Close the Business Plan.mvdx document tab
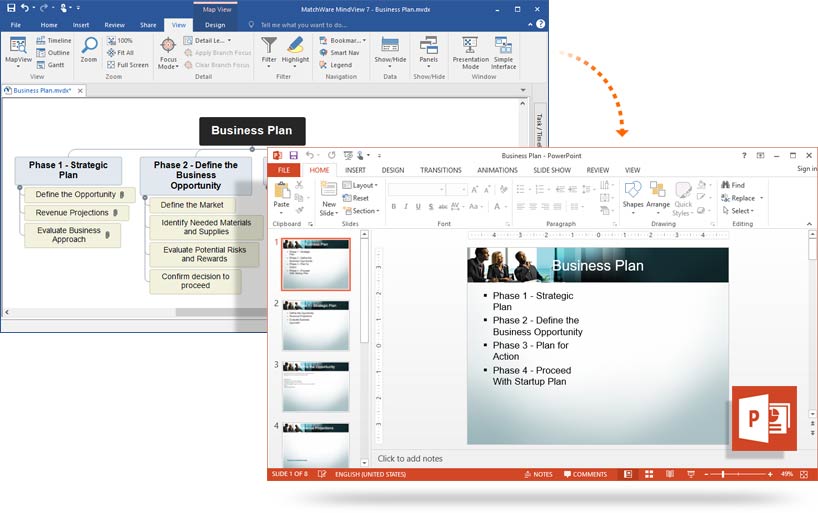Image resolution: width=818 pixels, height=513 pixels. pyautogui.click(x=80, y=90)
